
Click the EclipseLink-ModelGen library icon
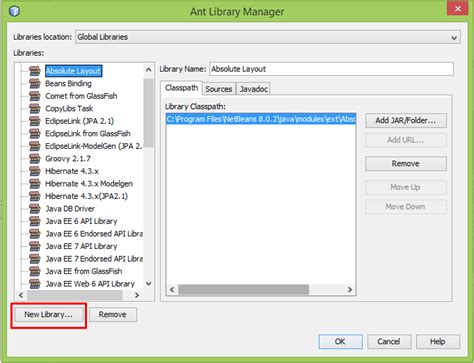pos(35,146)
